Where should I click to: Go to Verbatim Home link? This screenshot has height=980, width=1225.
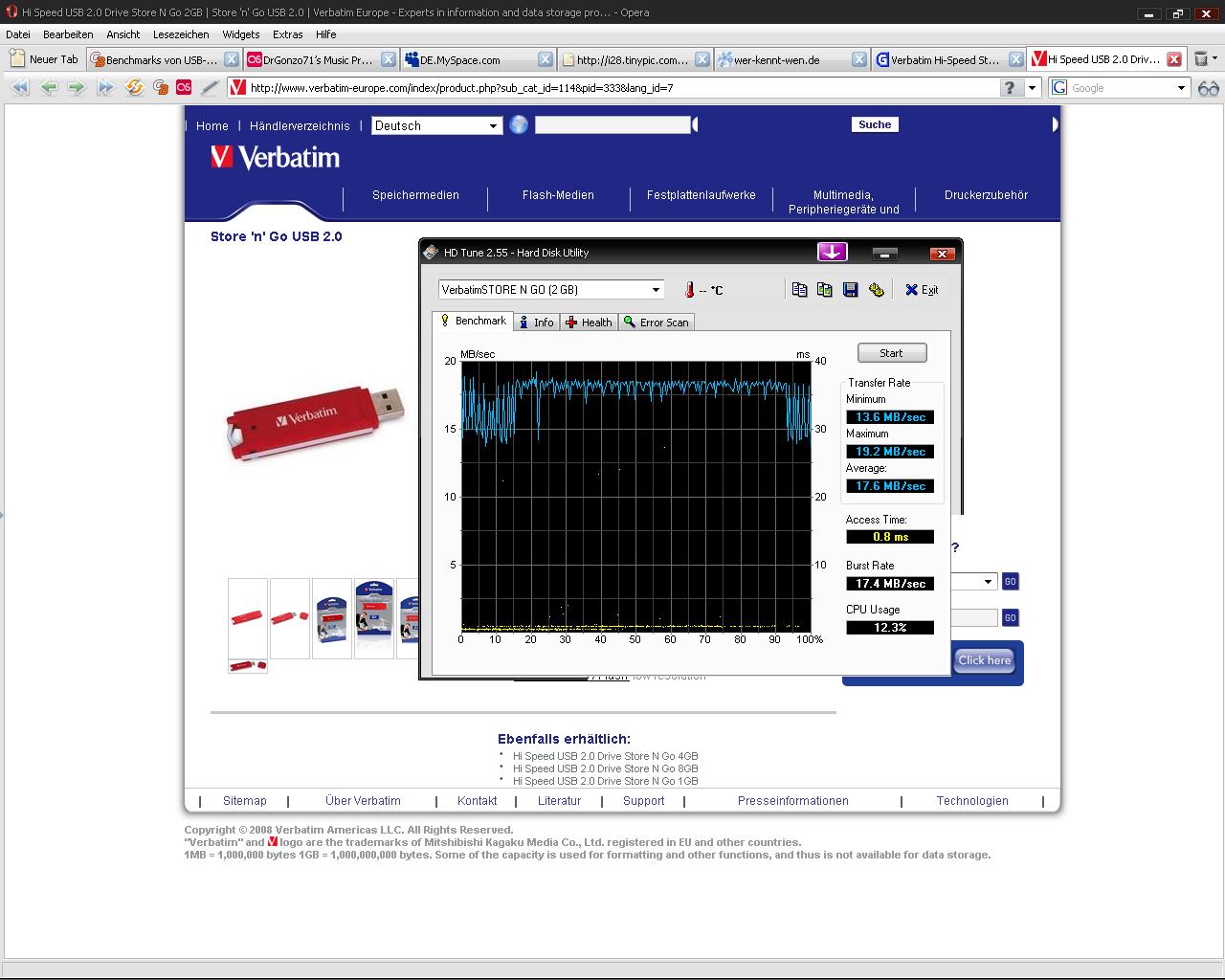[212, 125]
